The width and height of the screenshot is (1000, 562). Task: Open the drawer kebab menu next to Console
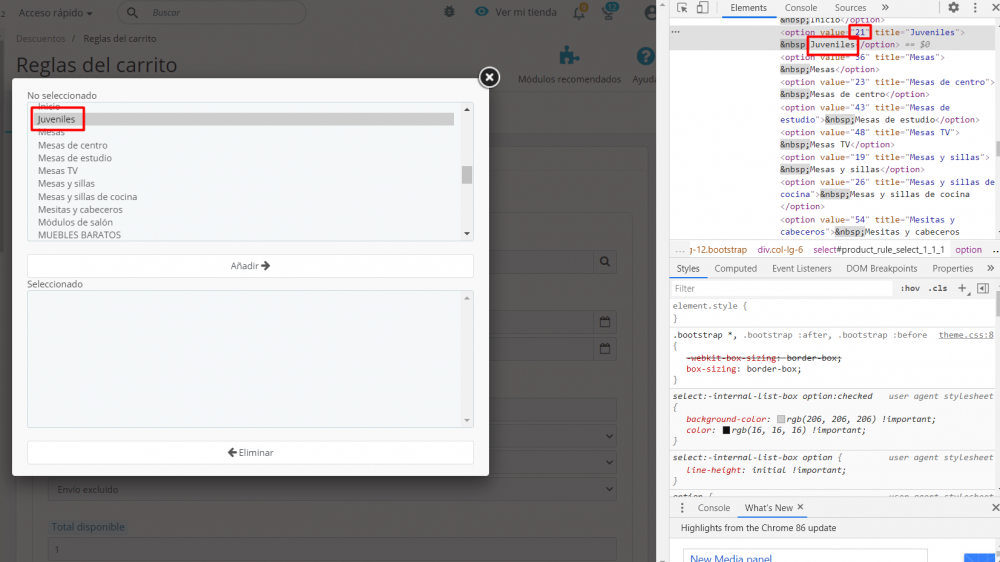[x=682, y=508]
